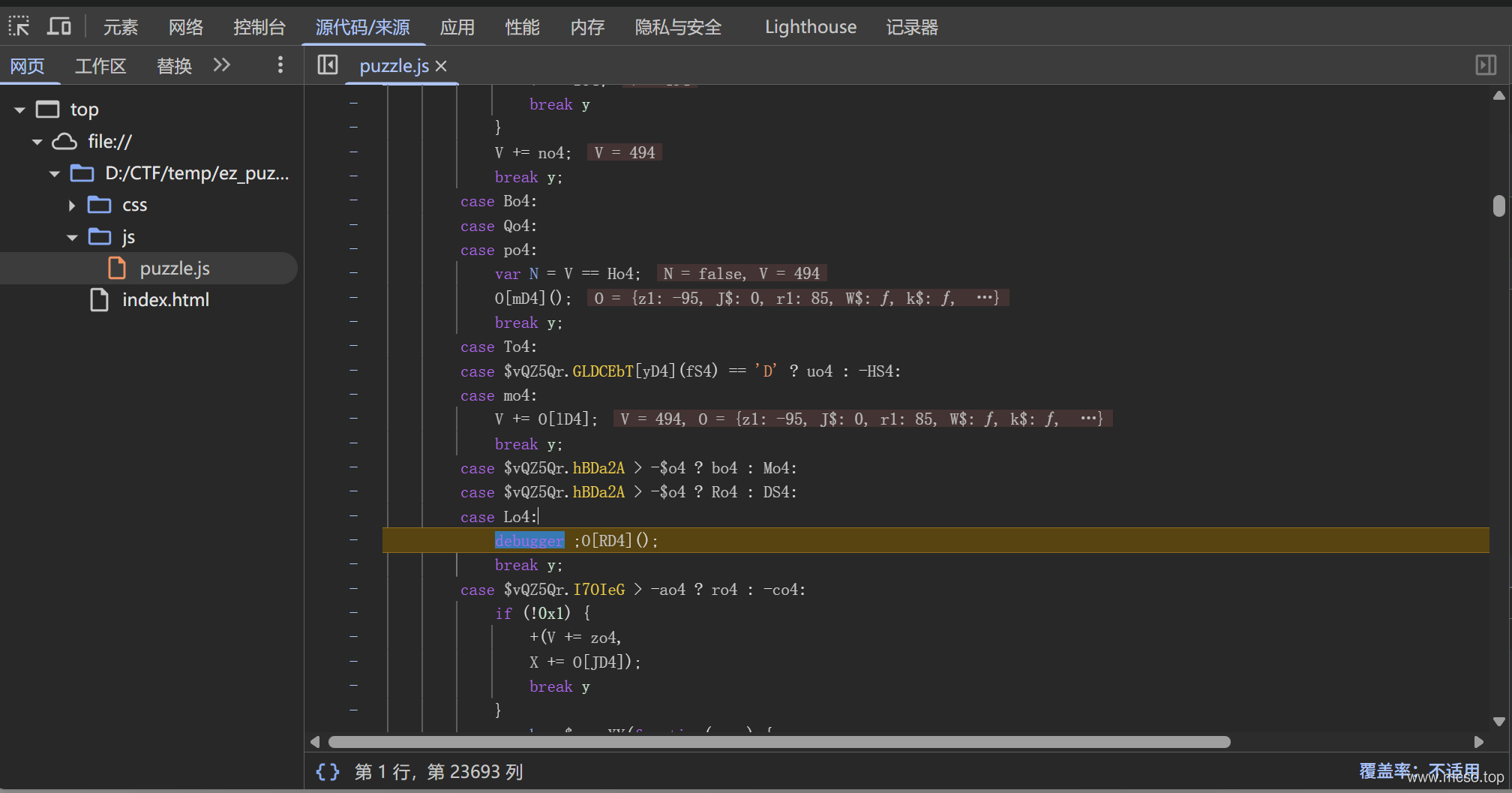Switch to the 网络 (Network) tab

click(186, 28)
